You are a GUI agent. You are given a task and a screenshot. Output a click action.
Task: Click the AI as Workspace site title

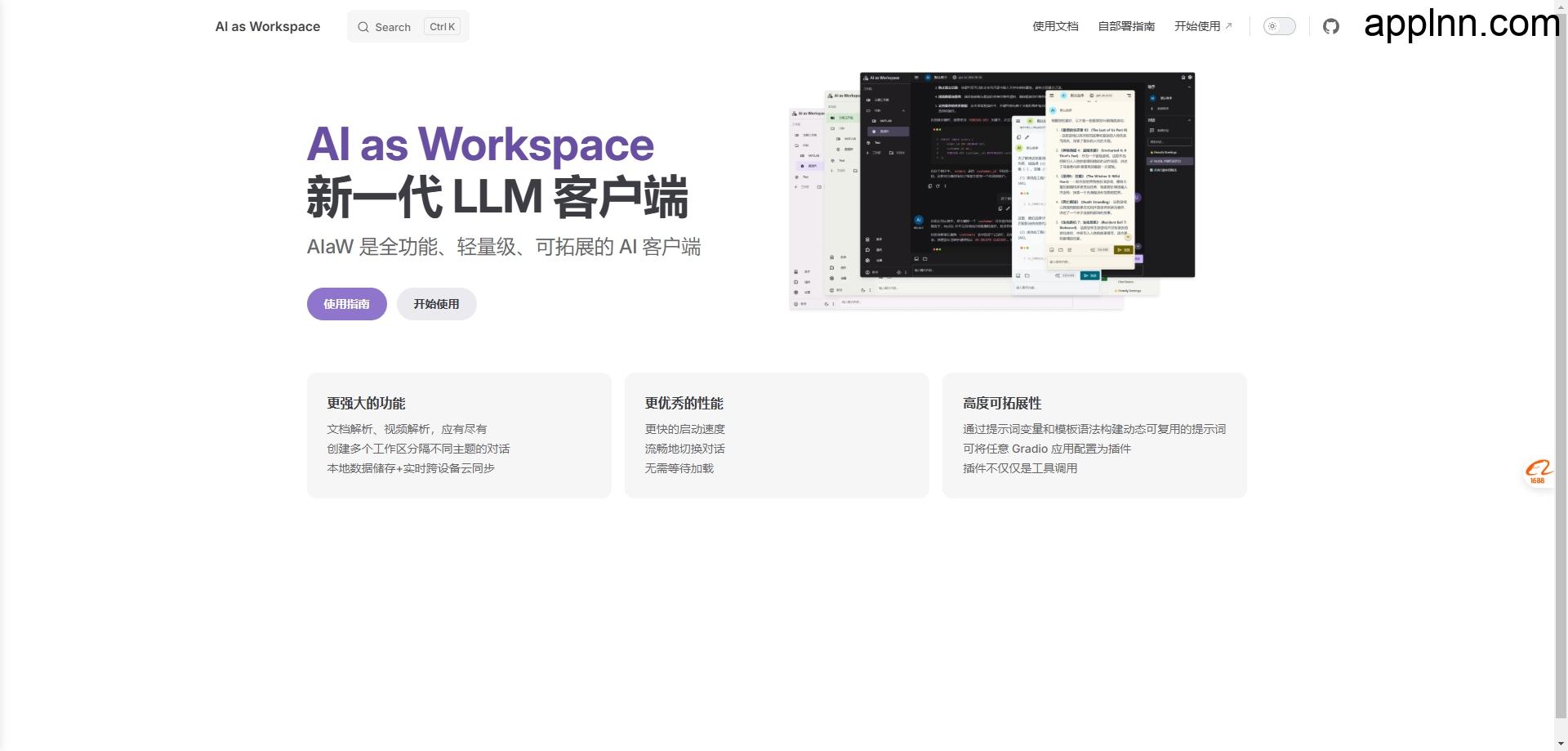tap(268, 26)
